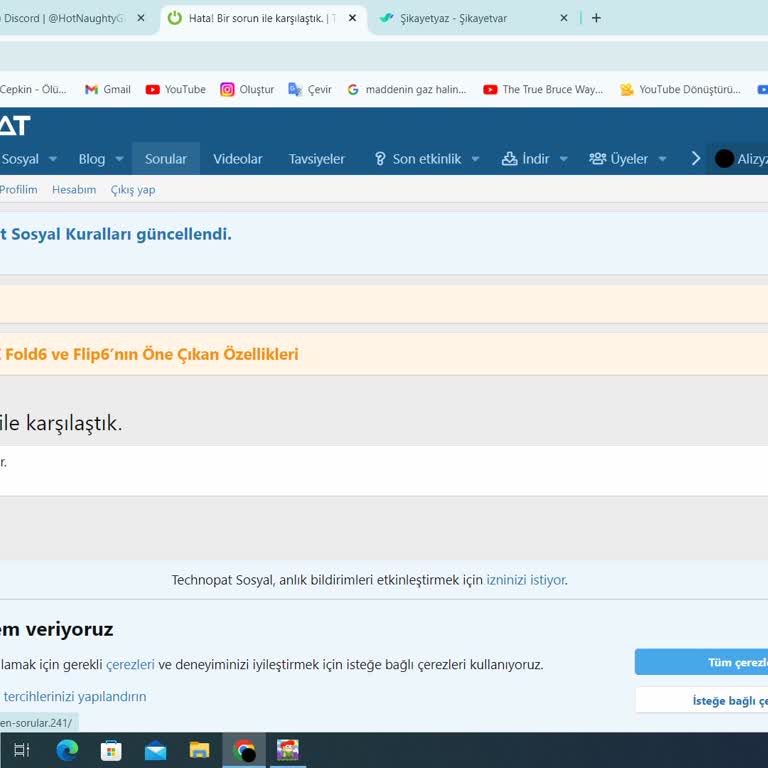
Task: Expand the İndir dropdown arrow
Action: coord(563,159)
